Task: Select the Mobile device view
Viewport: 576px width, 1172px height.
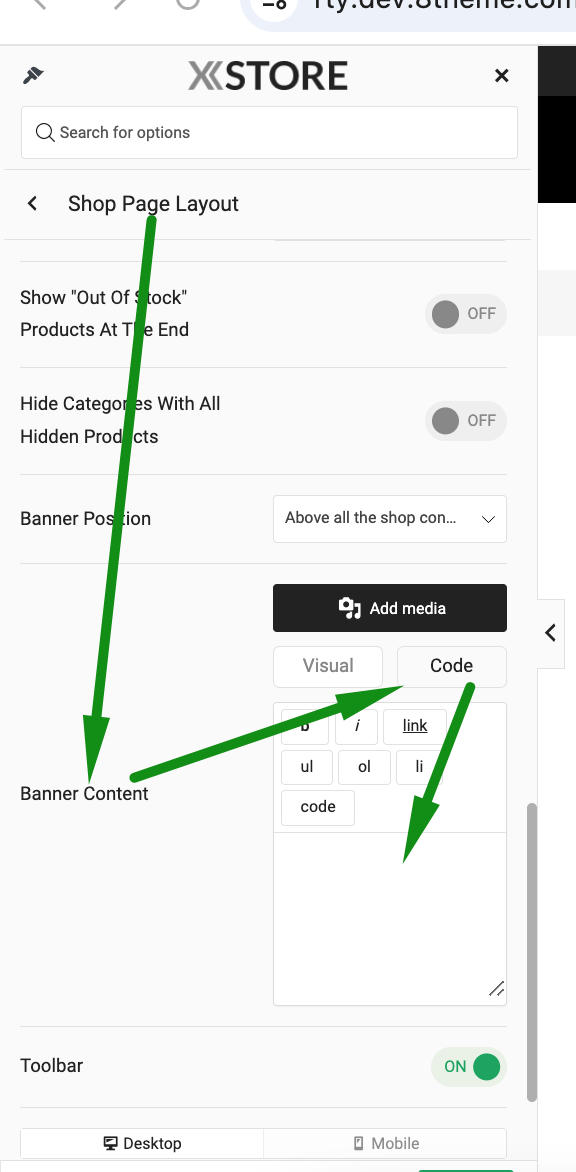Action: click(x=385, y=1144)
